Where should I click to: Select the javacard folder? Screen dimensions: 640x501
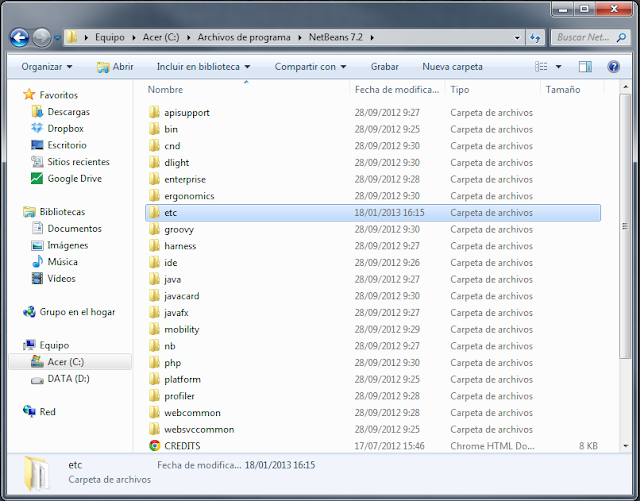point(182,296)
